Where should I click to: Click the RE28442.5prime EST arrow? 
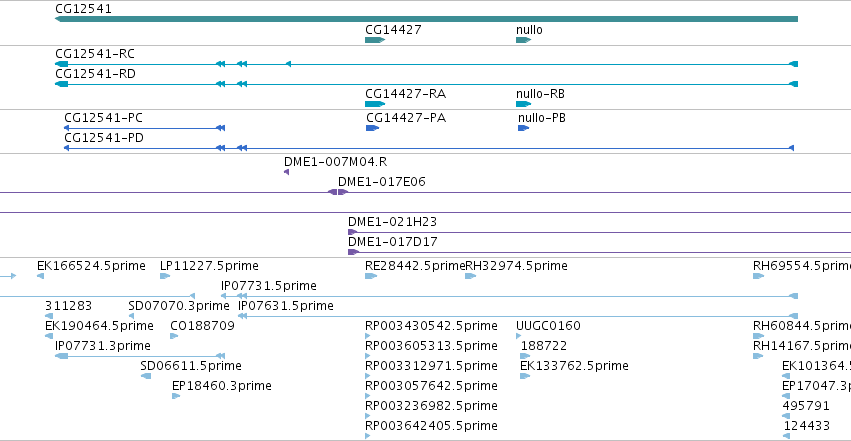click(371, 276)
